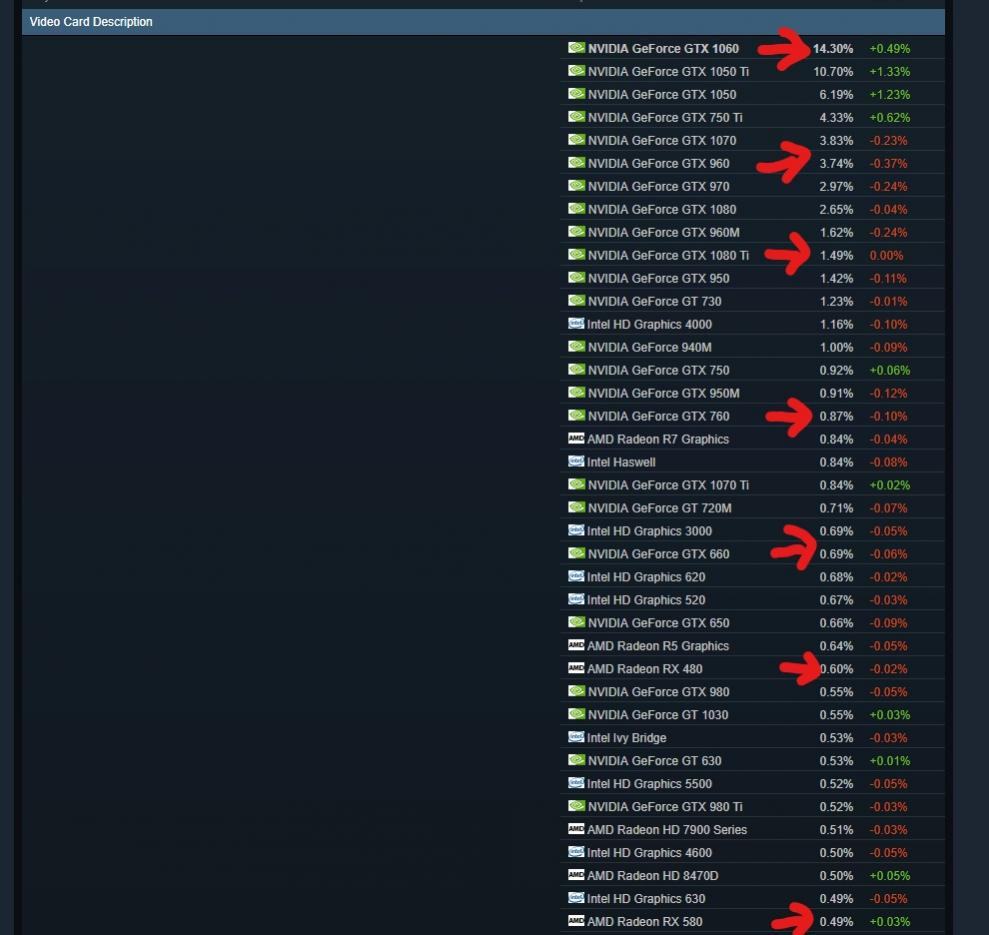Click the 6.19% share value
989x935 pixels.
tap(836, 95)
